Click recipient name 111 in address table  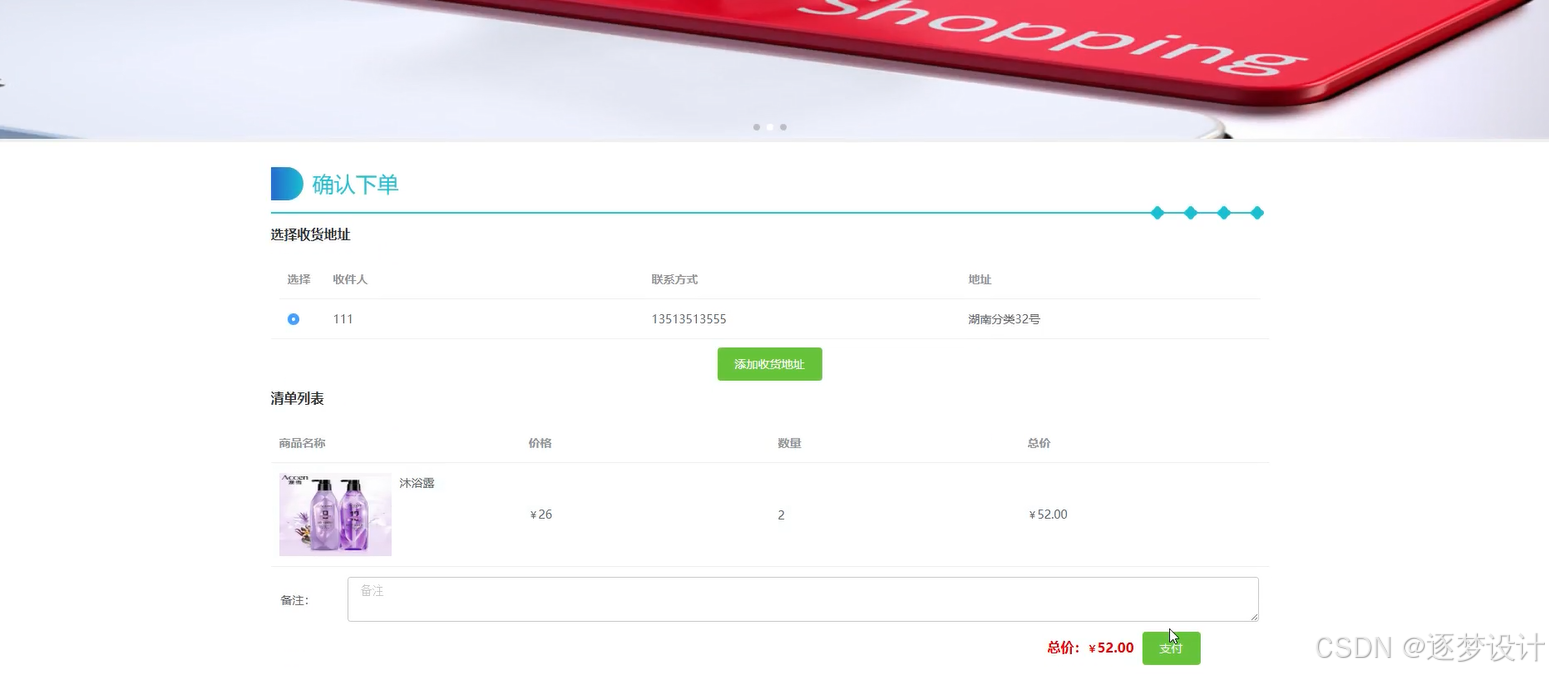pyautogui.click(x=343, y=319)
